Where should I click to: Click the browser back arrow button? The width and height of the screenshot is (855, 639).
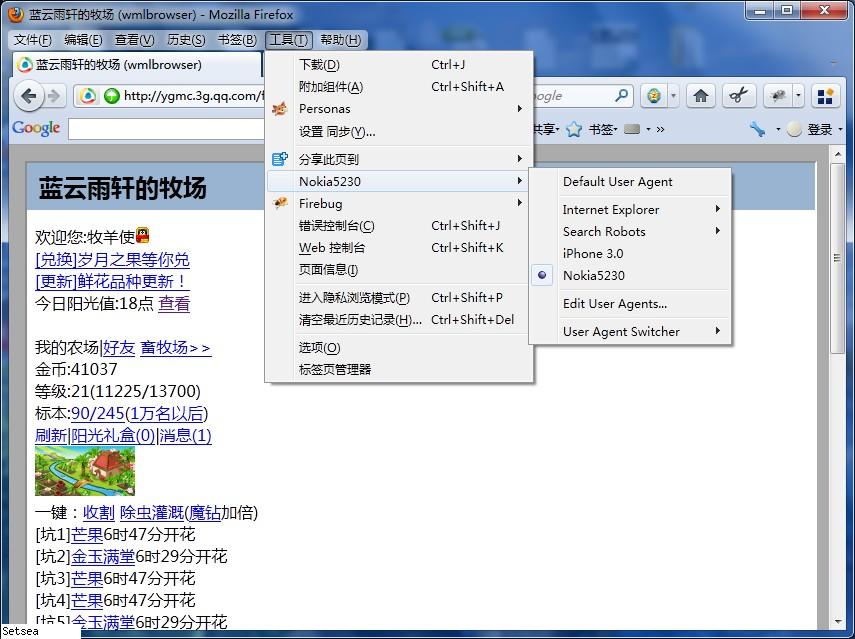29,97
